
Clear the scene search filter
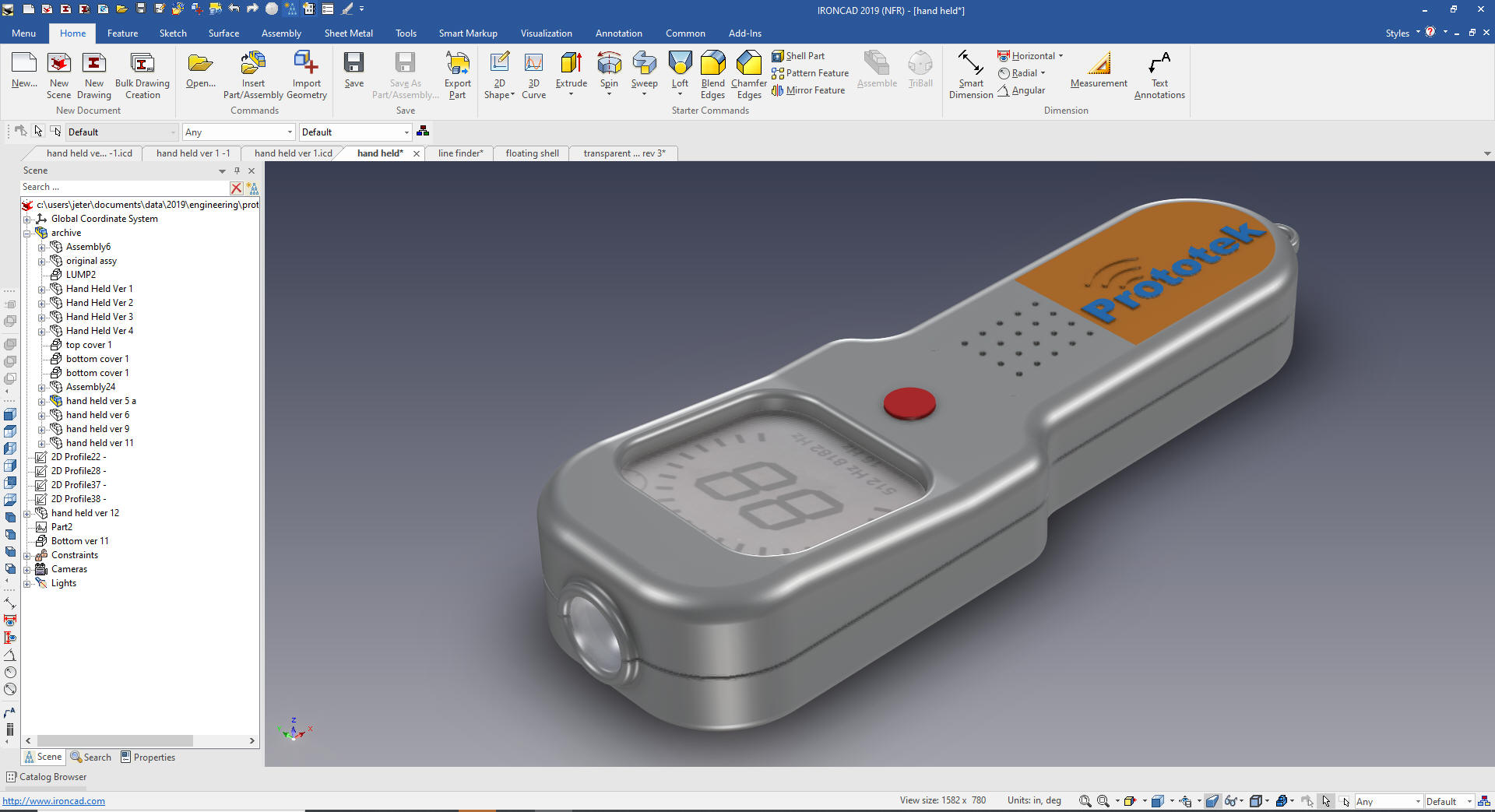(x=236, y=188)
